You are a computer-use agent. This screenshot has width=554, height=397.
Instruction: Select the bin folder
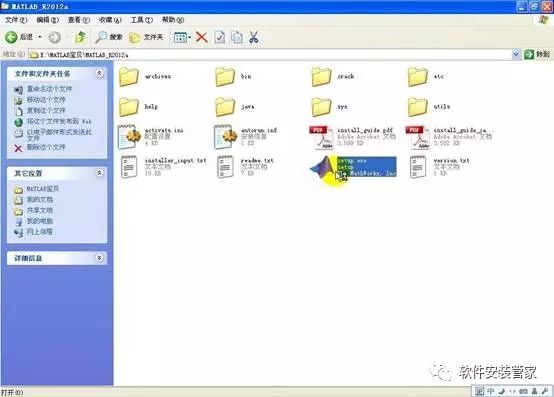click(x=234, y=77)
